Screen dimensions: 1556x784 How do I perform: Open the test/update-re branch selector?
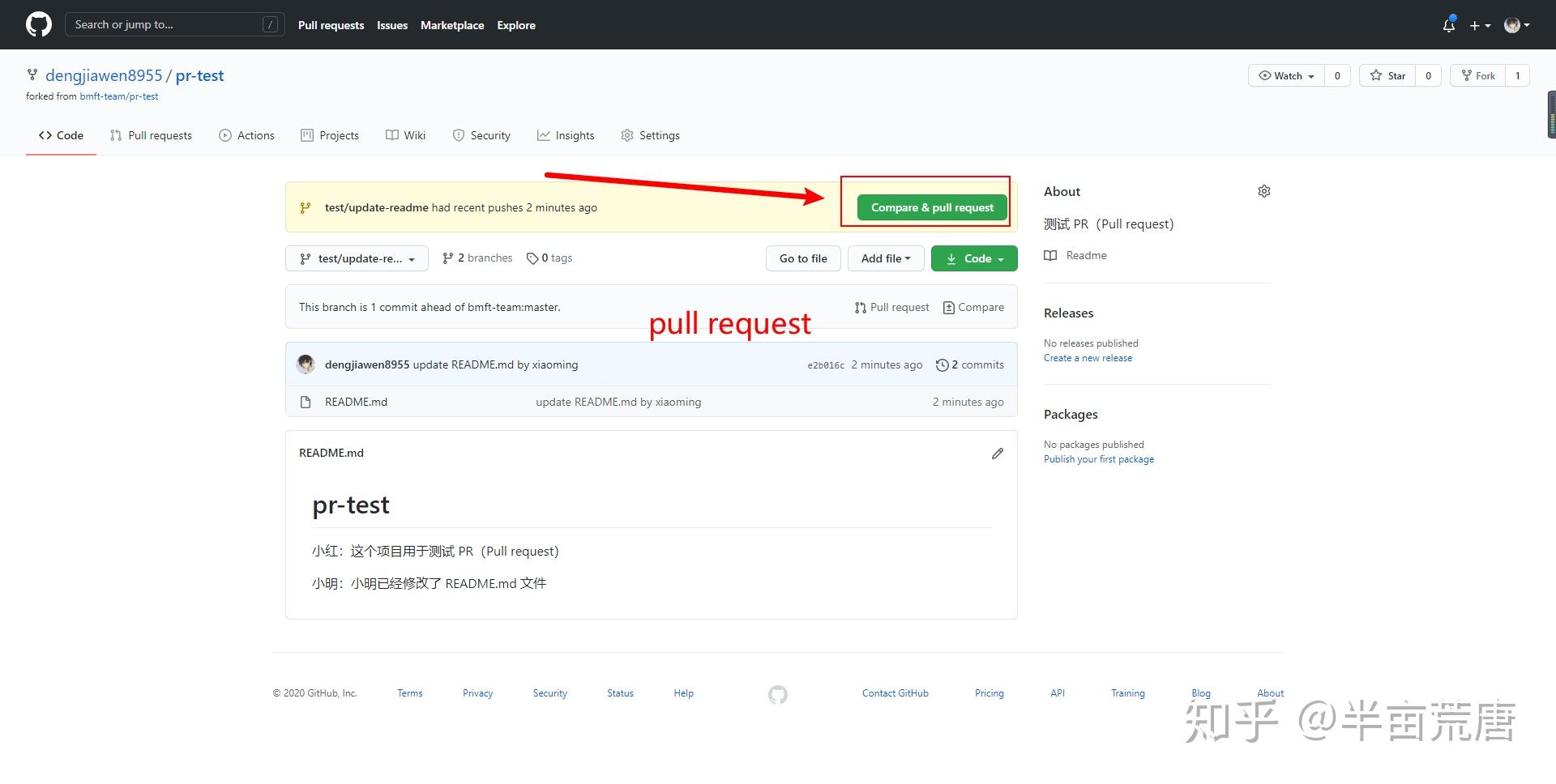[357, 258]
